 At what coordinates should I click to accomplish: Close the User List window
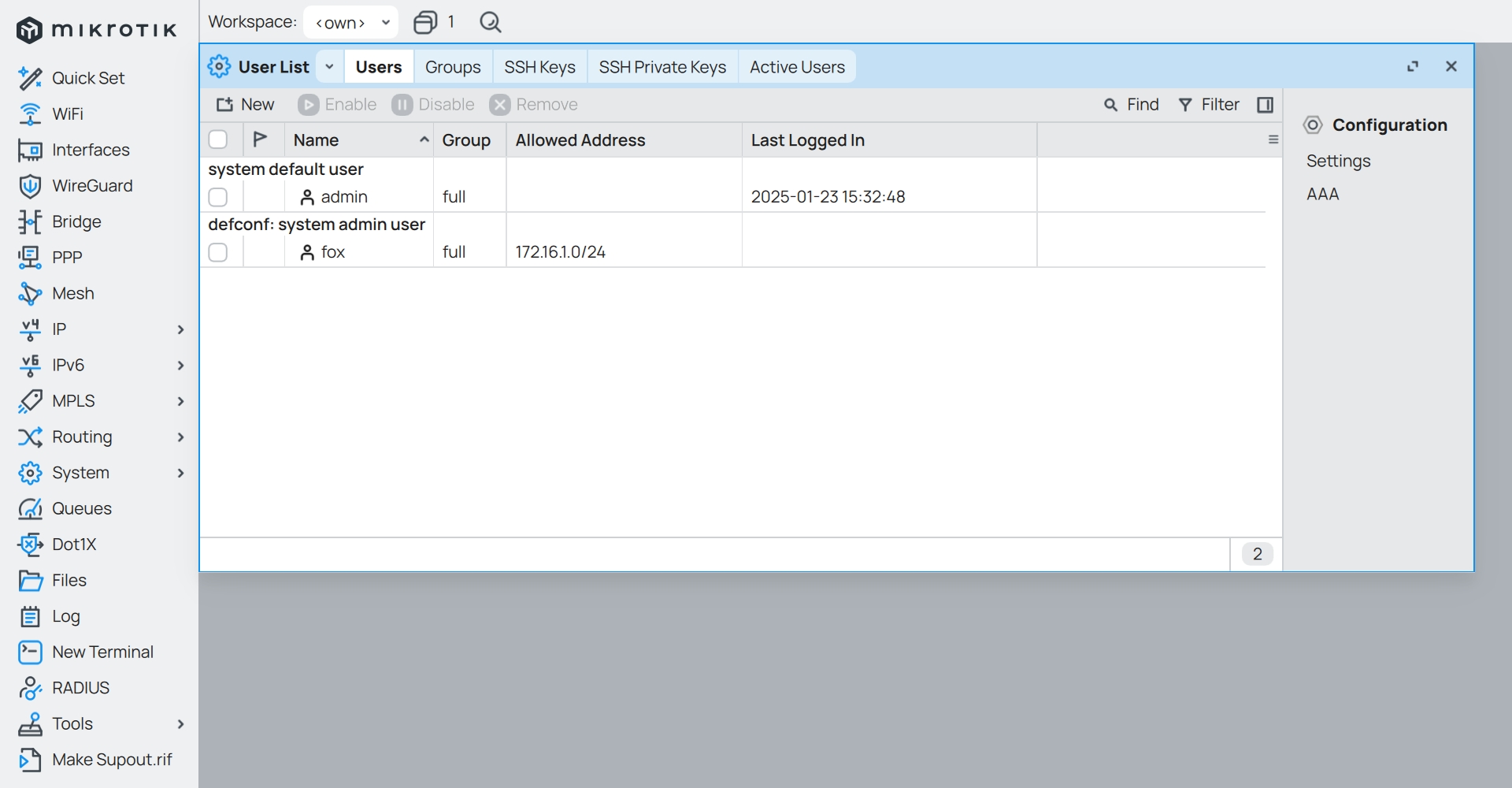1451,67
